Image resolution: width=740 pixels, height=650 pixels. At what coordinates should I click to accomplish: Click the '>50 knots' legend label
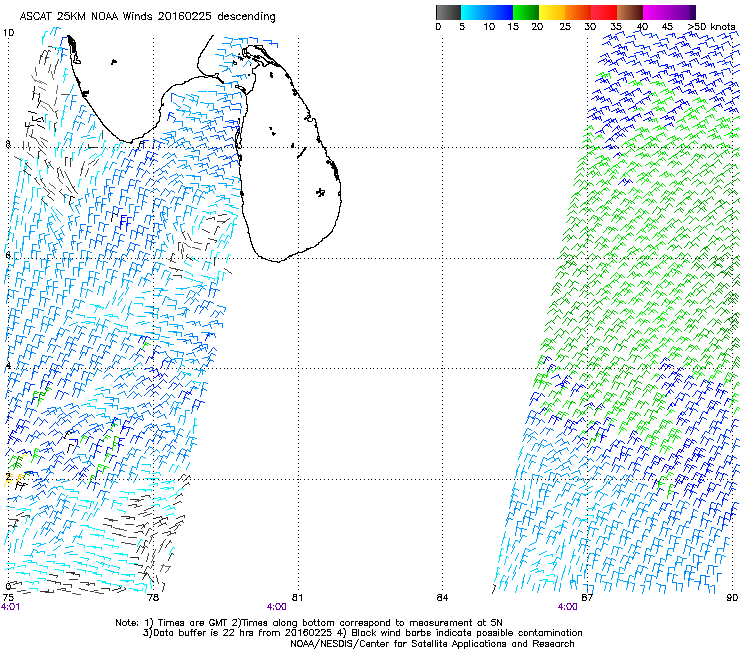tap(711, 27)
